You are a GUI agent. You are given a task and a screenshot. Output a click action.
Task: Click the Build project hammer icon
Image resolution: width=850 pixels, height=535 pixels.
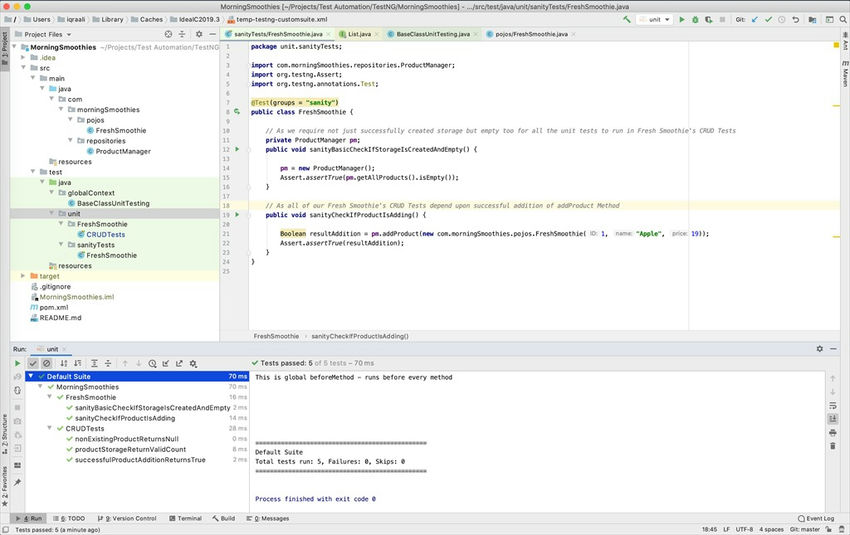click(x=626, y=19)
